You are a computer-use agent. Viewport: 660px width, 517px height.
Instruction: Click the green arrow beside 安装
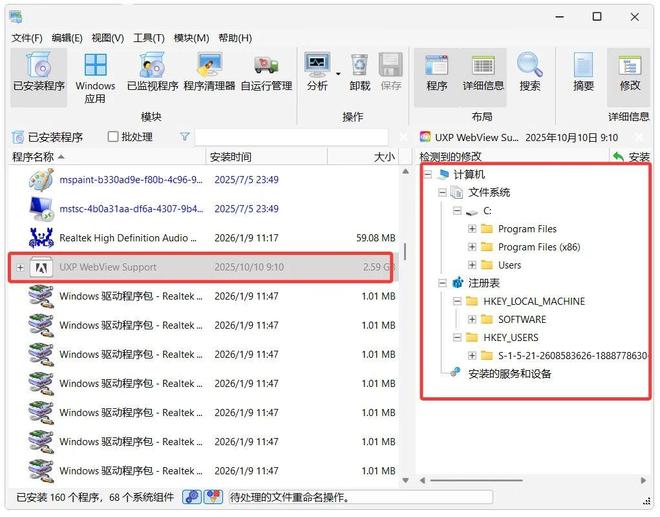pos(618,157)
